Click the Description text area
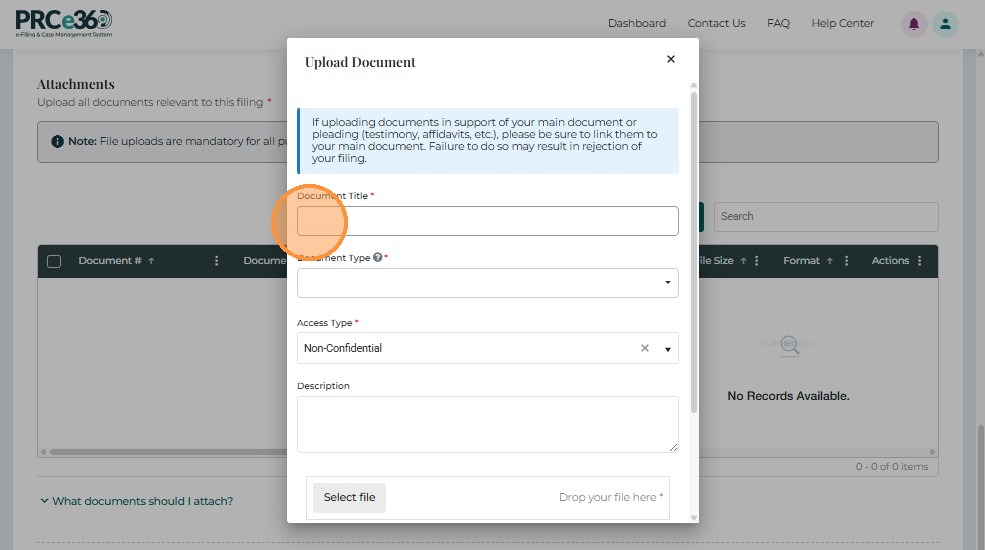 click(487, 424)
